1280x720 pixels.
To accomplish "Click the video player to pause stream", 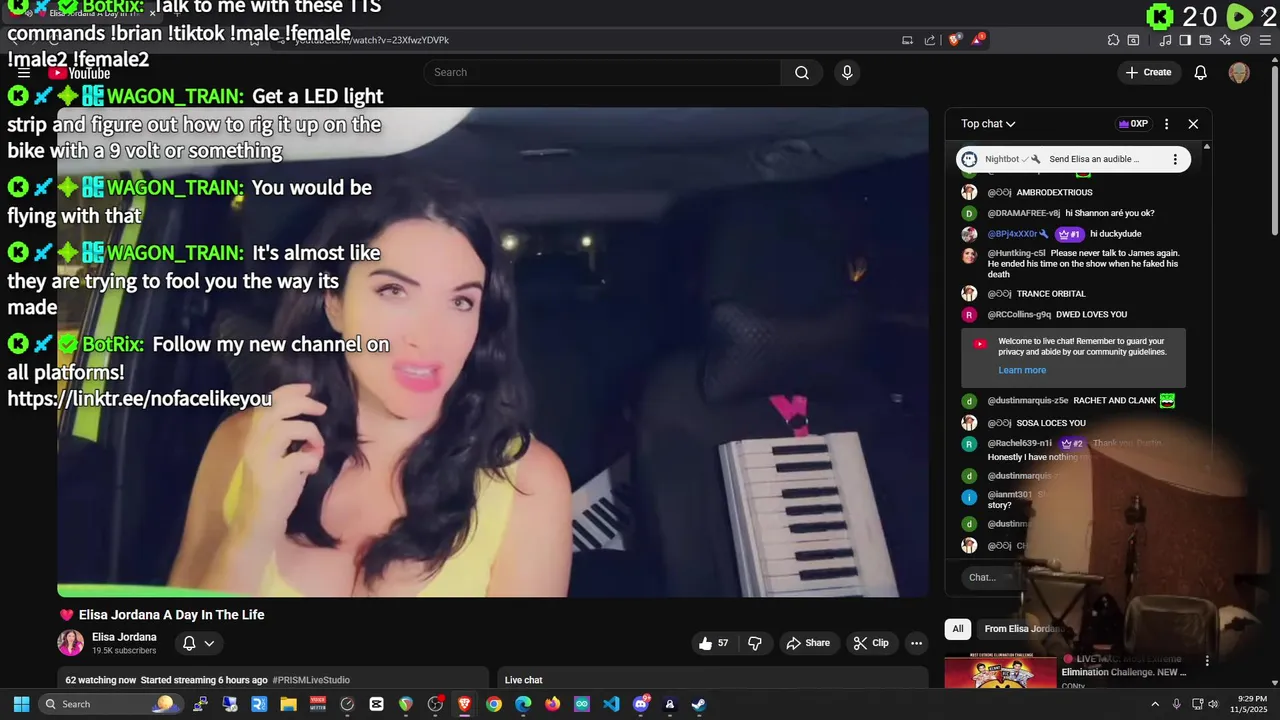I will [492, 352].
